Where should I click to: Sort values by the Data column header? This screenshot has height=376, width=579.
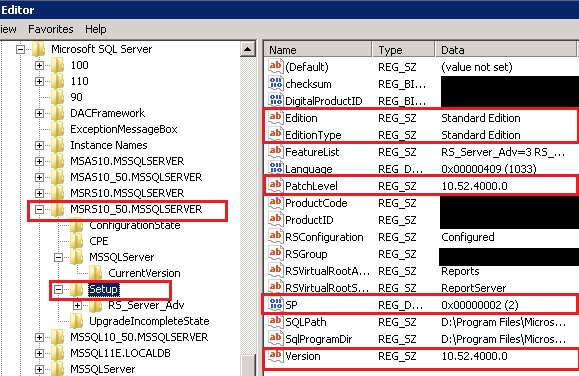pyautogui.click(x=506, y=49)
